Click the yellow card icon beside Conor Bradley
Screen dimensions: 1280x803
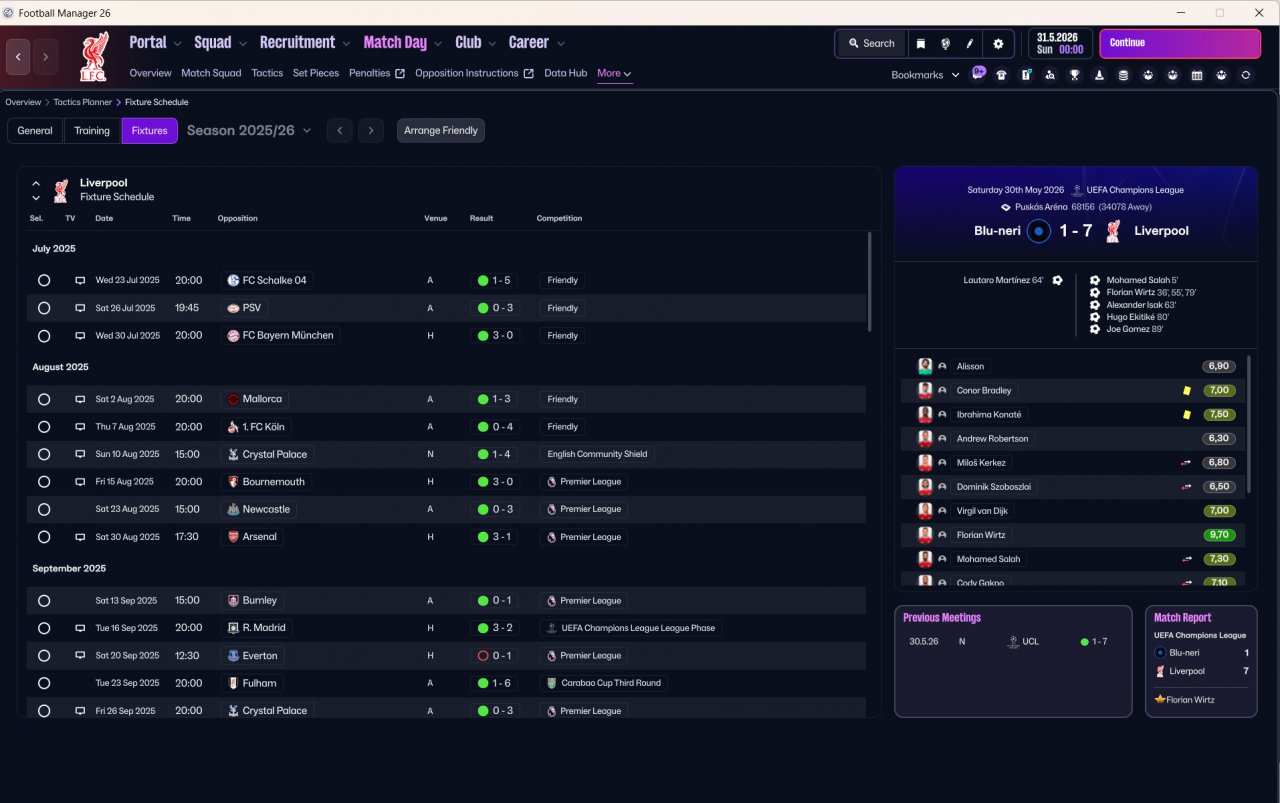click(x=1187, y=391)
